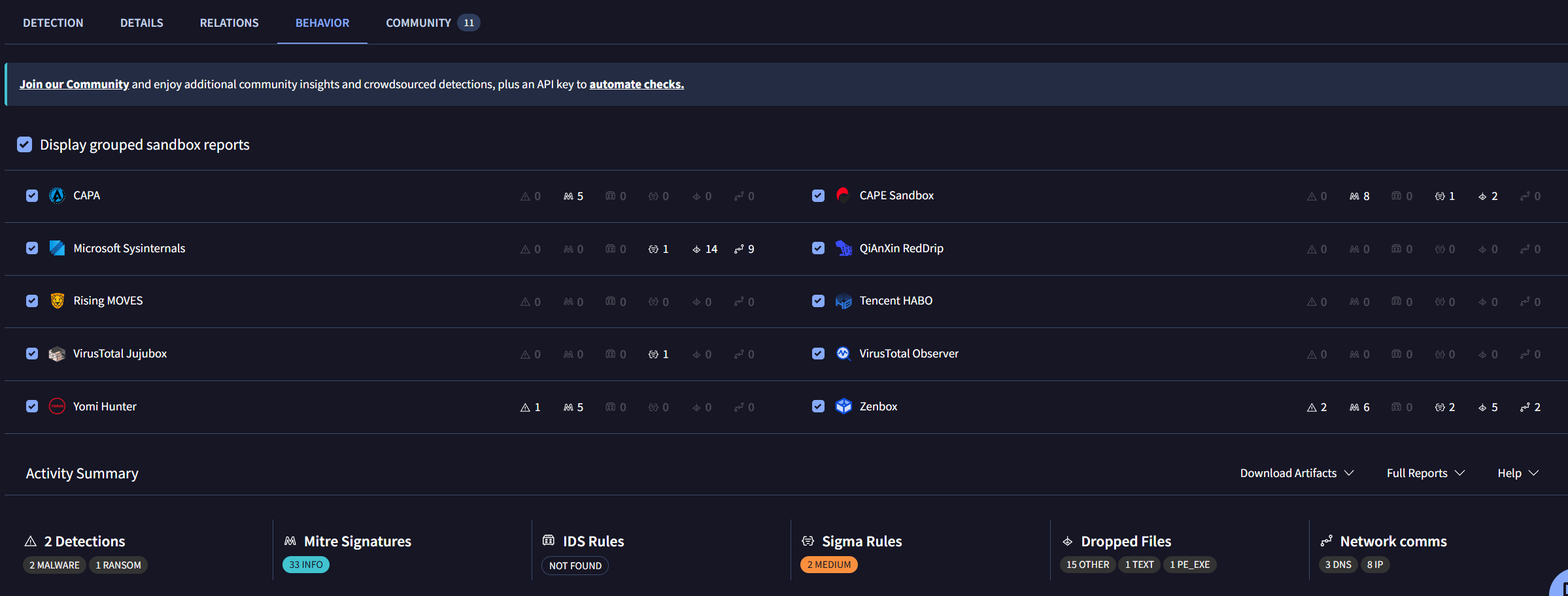Click the 1 RANSOM badge
The height and width of the screenshot is (596, 1568).
(x=118, y=565)
